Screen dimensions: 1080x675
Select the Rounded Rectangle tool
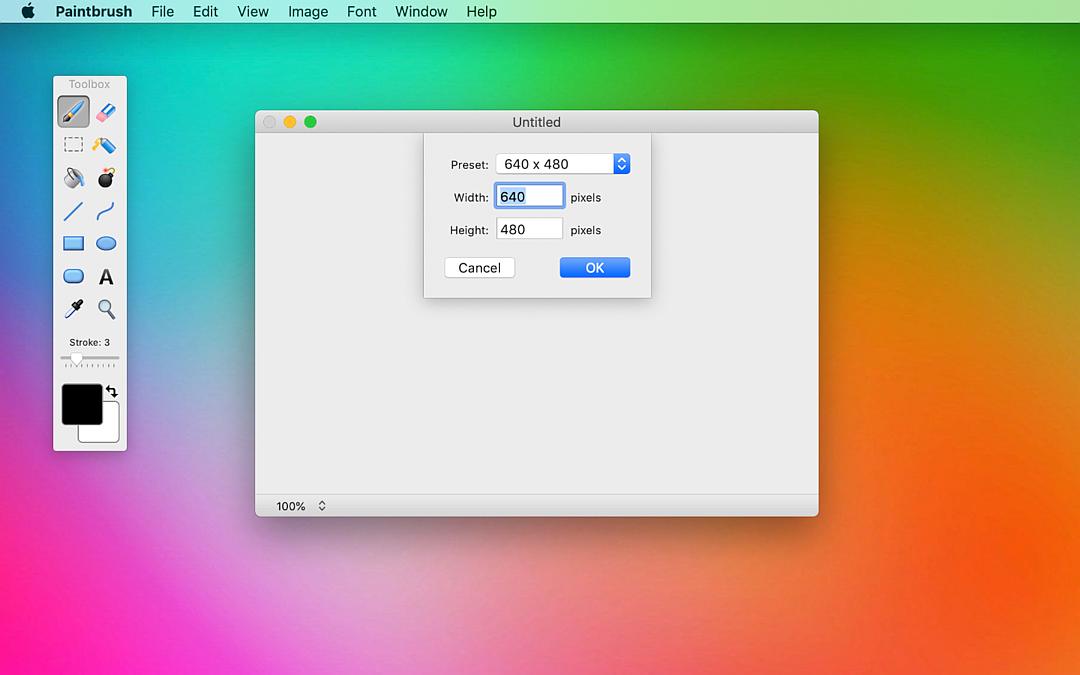(74, 276)
